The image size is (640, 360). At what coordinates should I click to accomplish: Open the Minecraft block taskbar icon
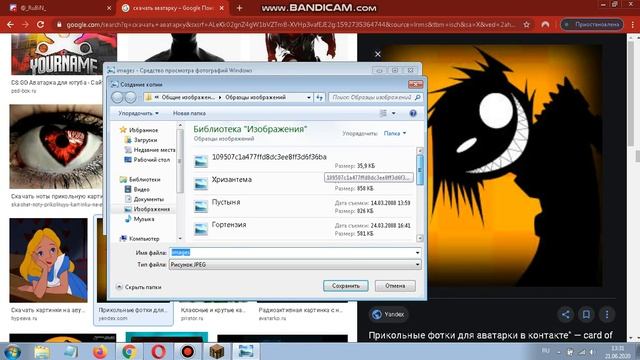216,351
